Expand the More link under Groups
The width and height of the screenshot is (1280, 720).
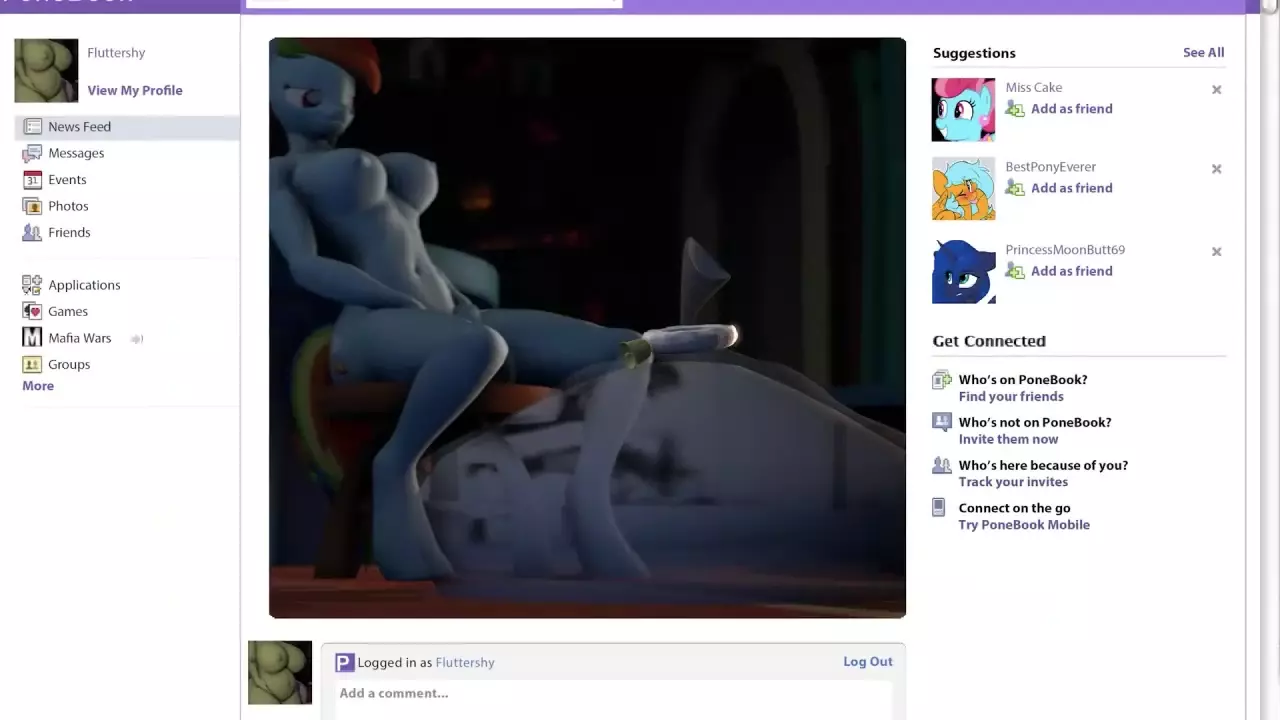(38, 386)
